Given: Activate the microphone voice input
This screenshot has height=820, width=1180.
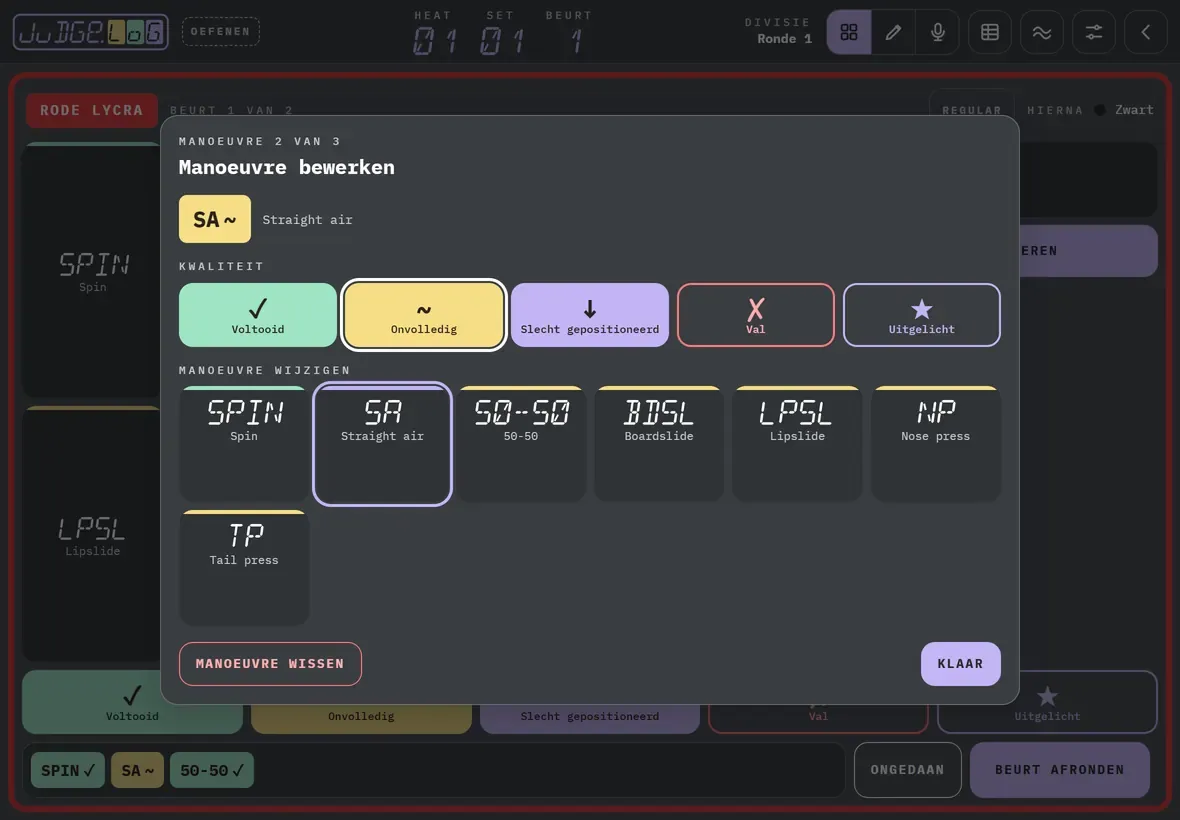Looking at the screenshot, I should pos(938,32).
